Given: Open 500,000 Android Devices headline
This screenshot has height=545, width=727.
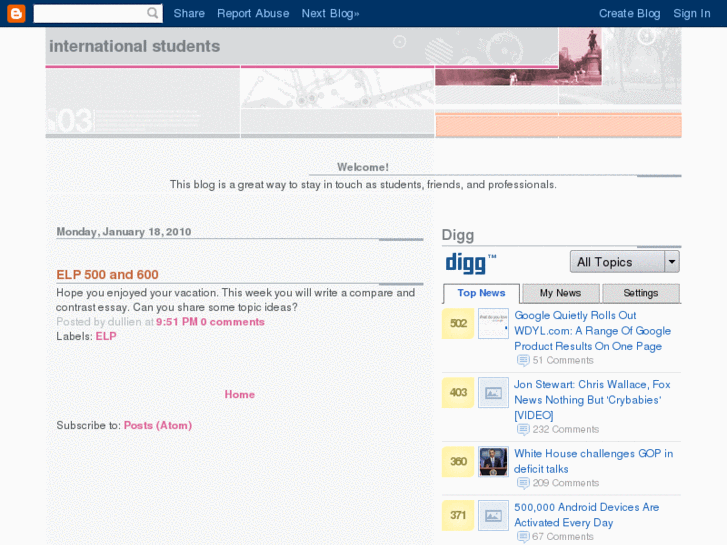Looking at the screenshot, I should click(587, 515).
